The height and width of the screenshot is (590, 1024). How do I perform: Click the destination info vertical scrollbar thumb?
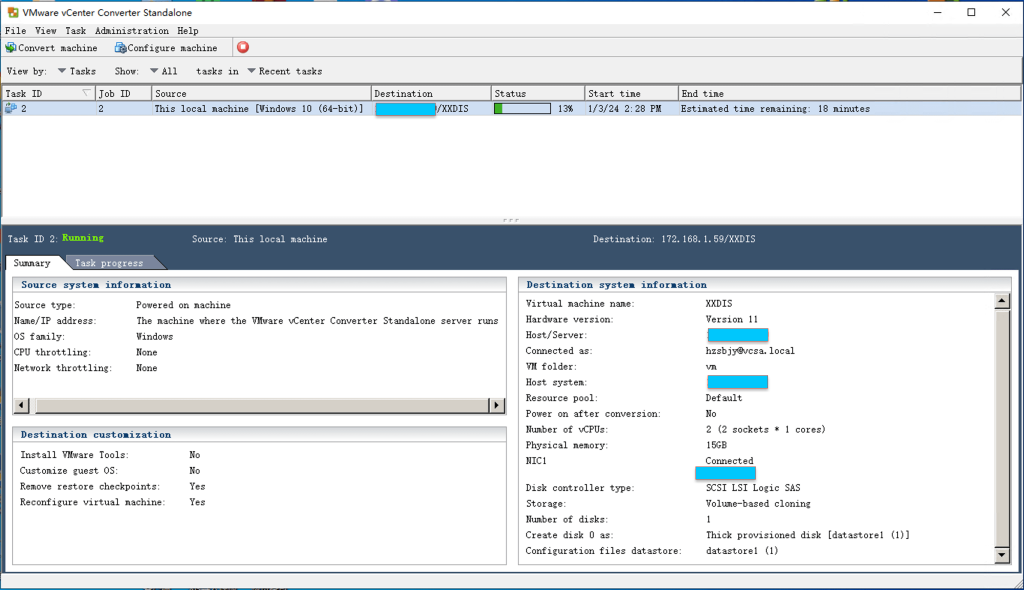(1002, 428)
